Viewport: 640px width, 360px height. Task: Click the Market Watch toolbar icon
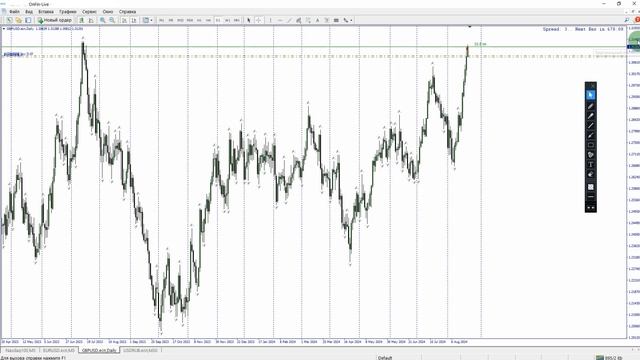[x=28, y=20]
